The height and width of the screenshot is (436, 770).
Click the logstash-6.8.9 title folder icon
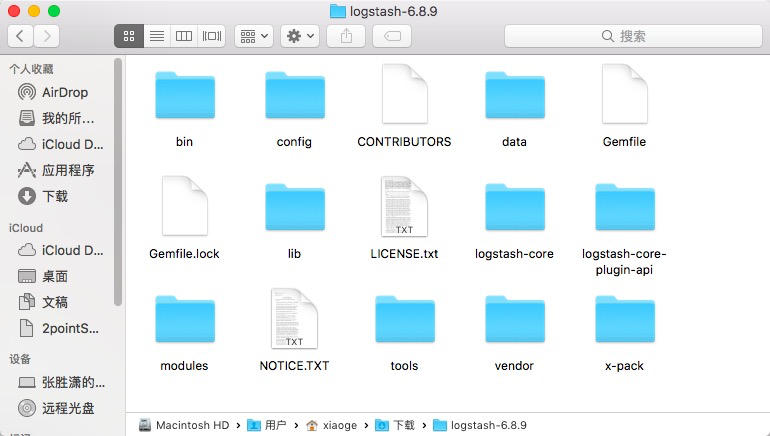pyautogui.click(x=337, y=11)
